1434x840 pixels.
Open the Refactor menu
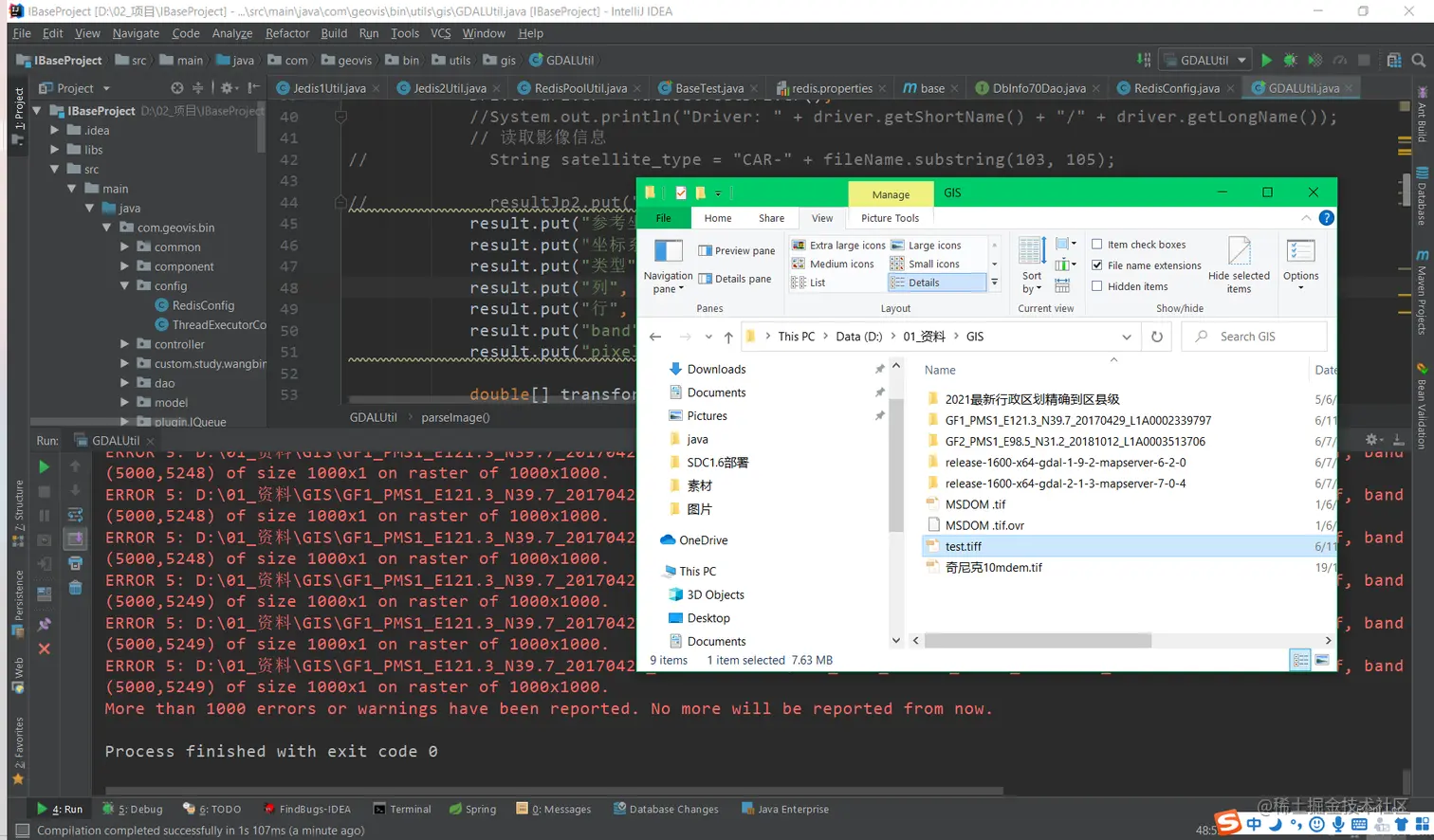point(286,33)
